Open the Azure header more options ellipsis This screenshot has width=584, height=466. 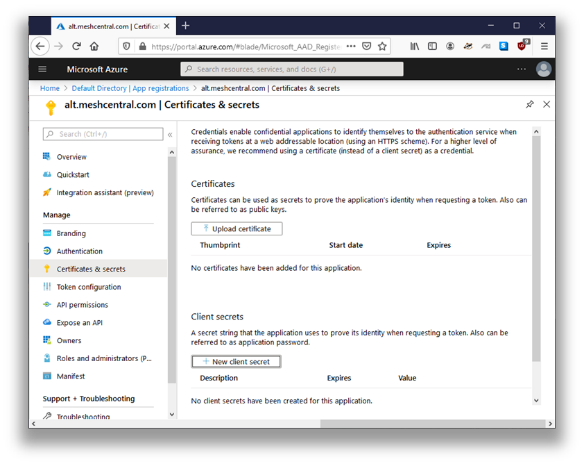tap(521, 69)
